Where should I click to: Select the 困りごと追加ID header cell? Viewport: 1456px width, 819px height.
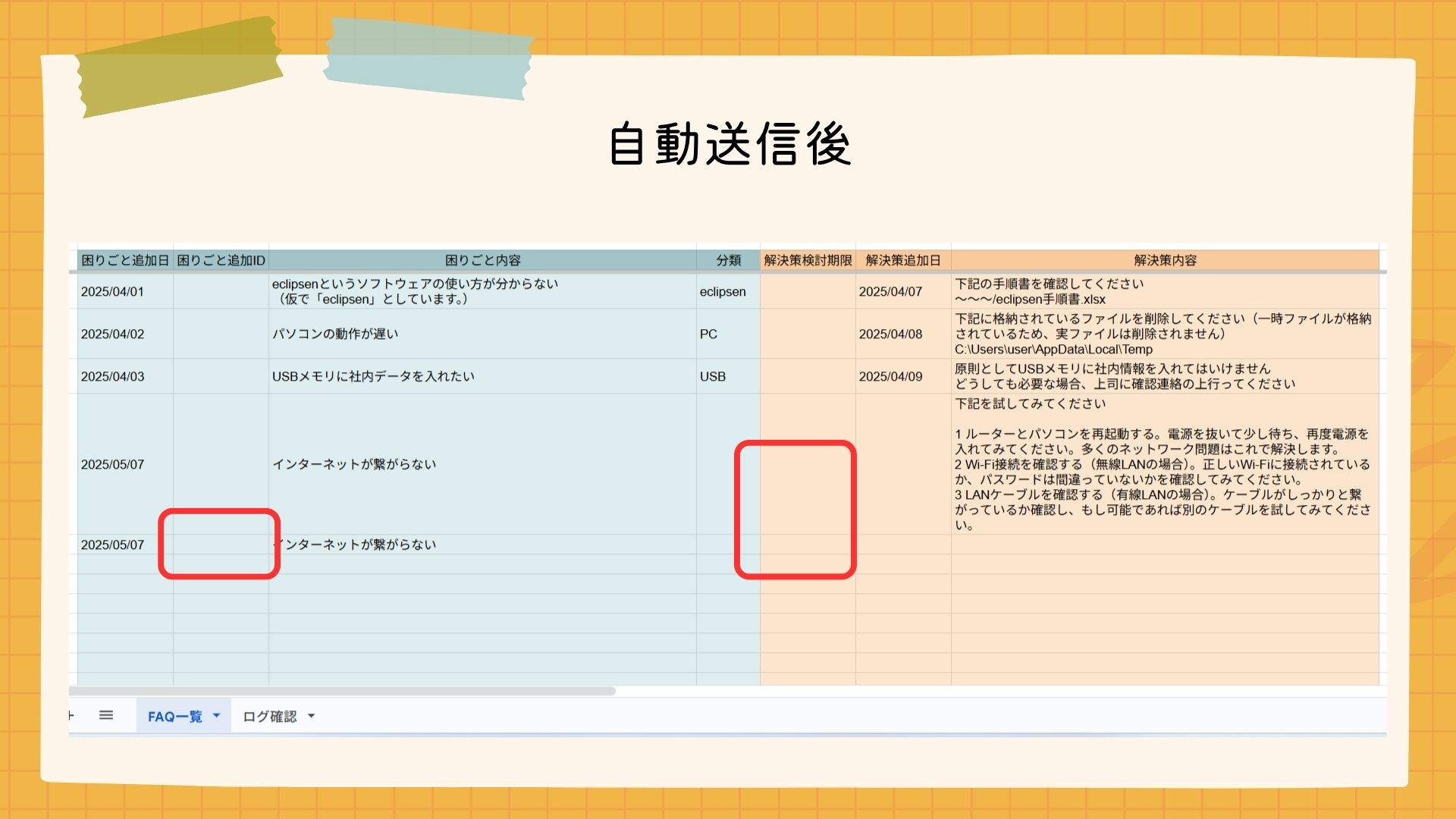click(x=221, y=260)
